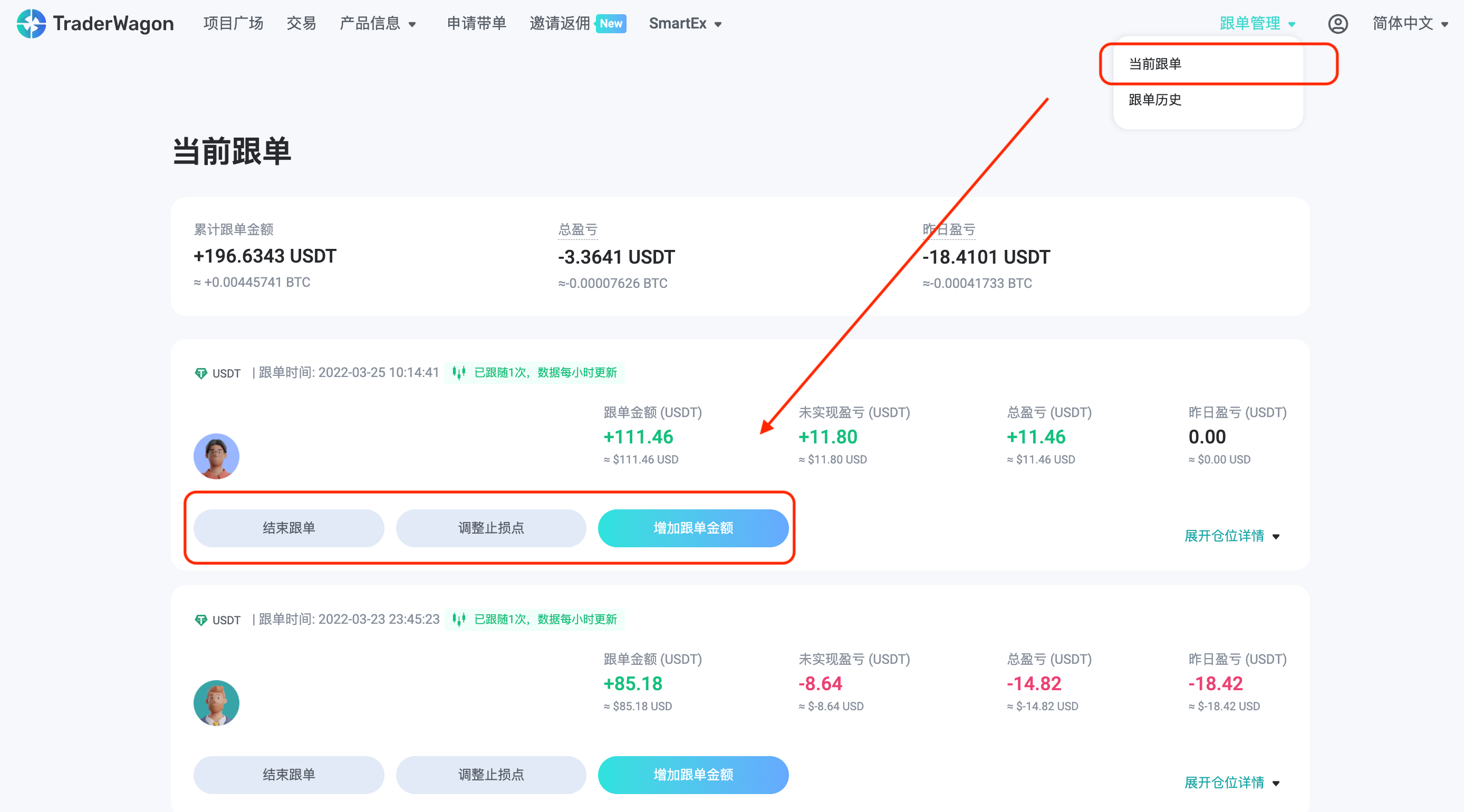Click the candlestick icon beside 已跟随1次 on first card
1464x812 pixels.
pos(460,373)
